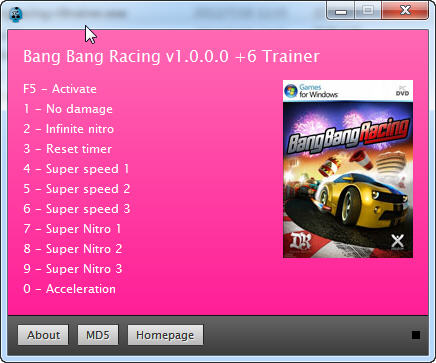Select the "8 – Super Nitro 2" line
The height and width of the screenshot is (363, 436).
(x=73, y=249)
